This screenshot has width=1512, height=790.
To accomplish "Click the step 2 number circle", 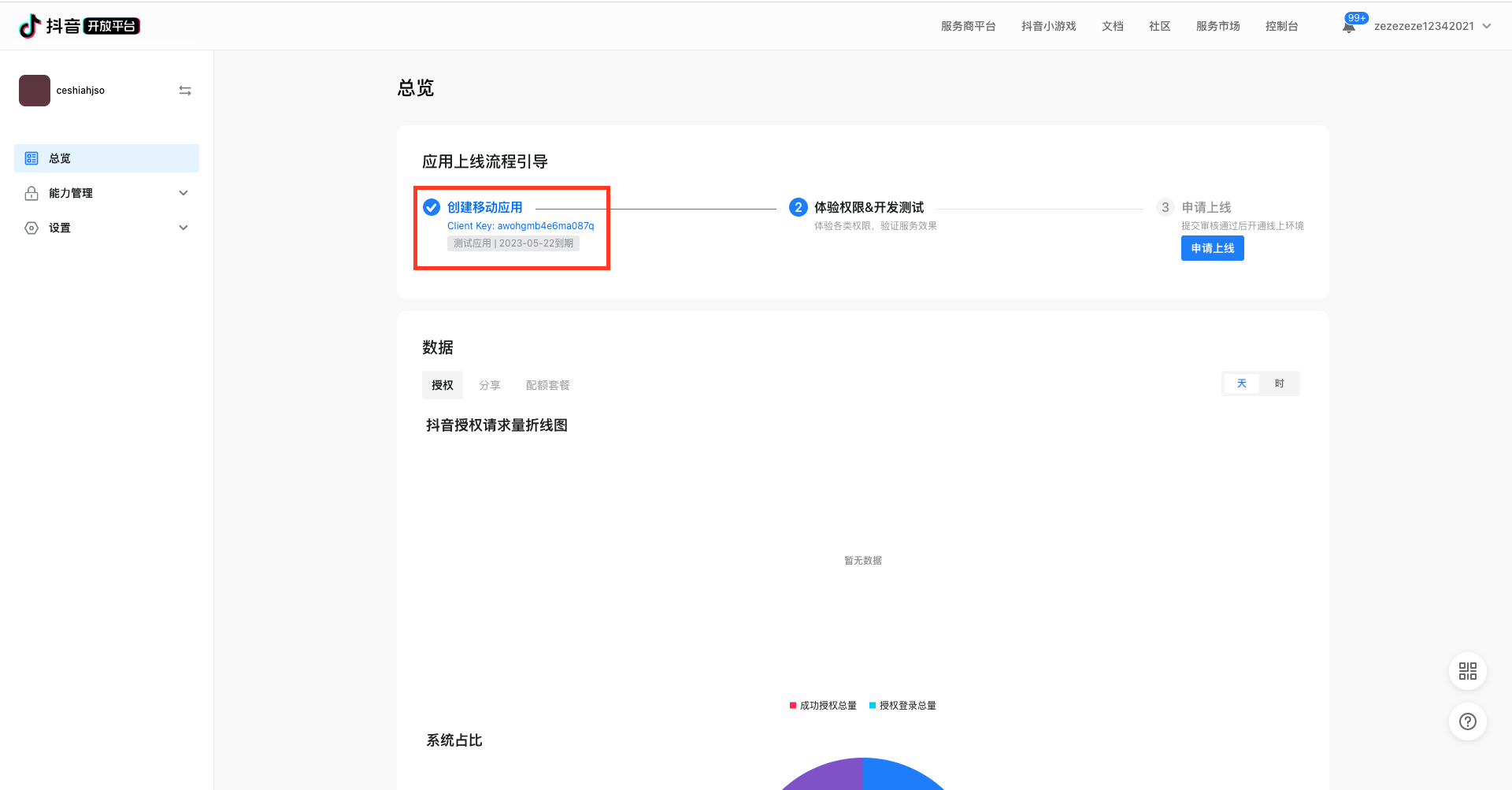I will click(799, 207).
